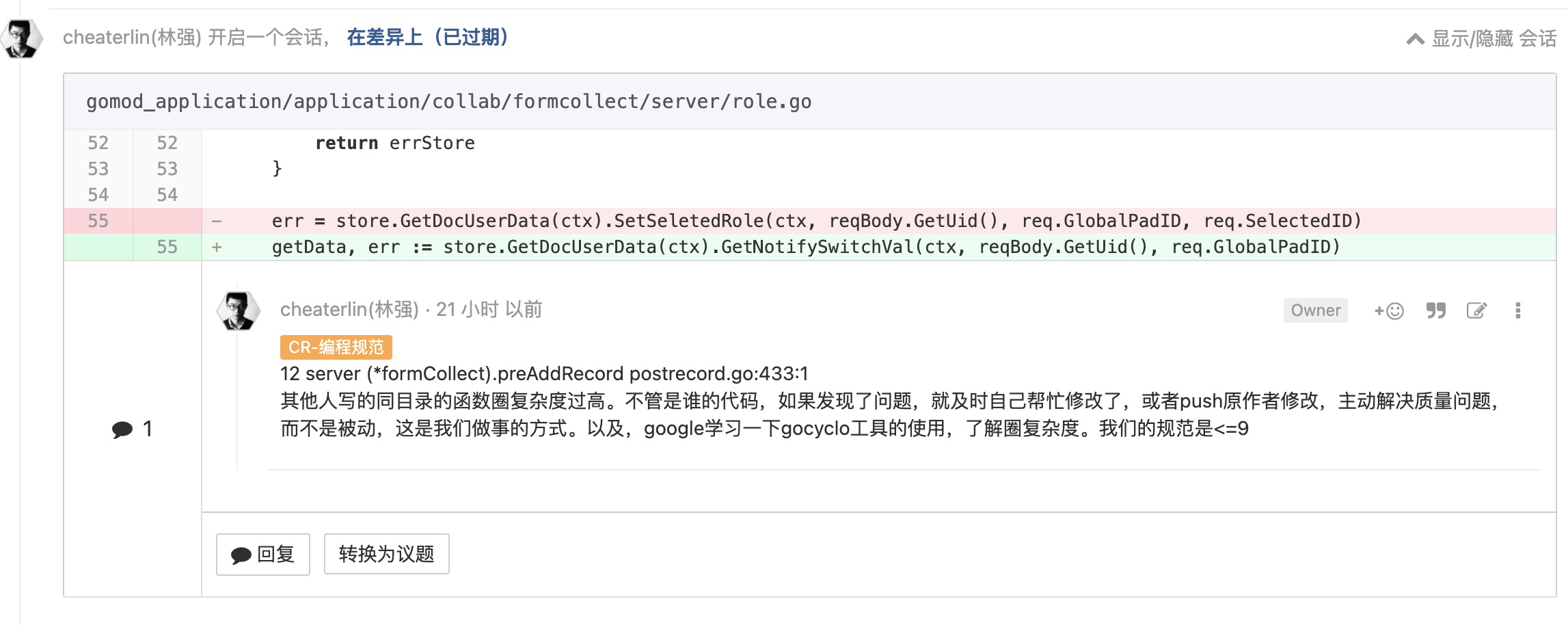Click cheaterlin(林强) name in discussion header

click(132, 37)
